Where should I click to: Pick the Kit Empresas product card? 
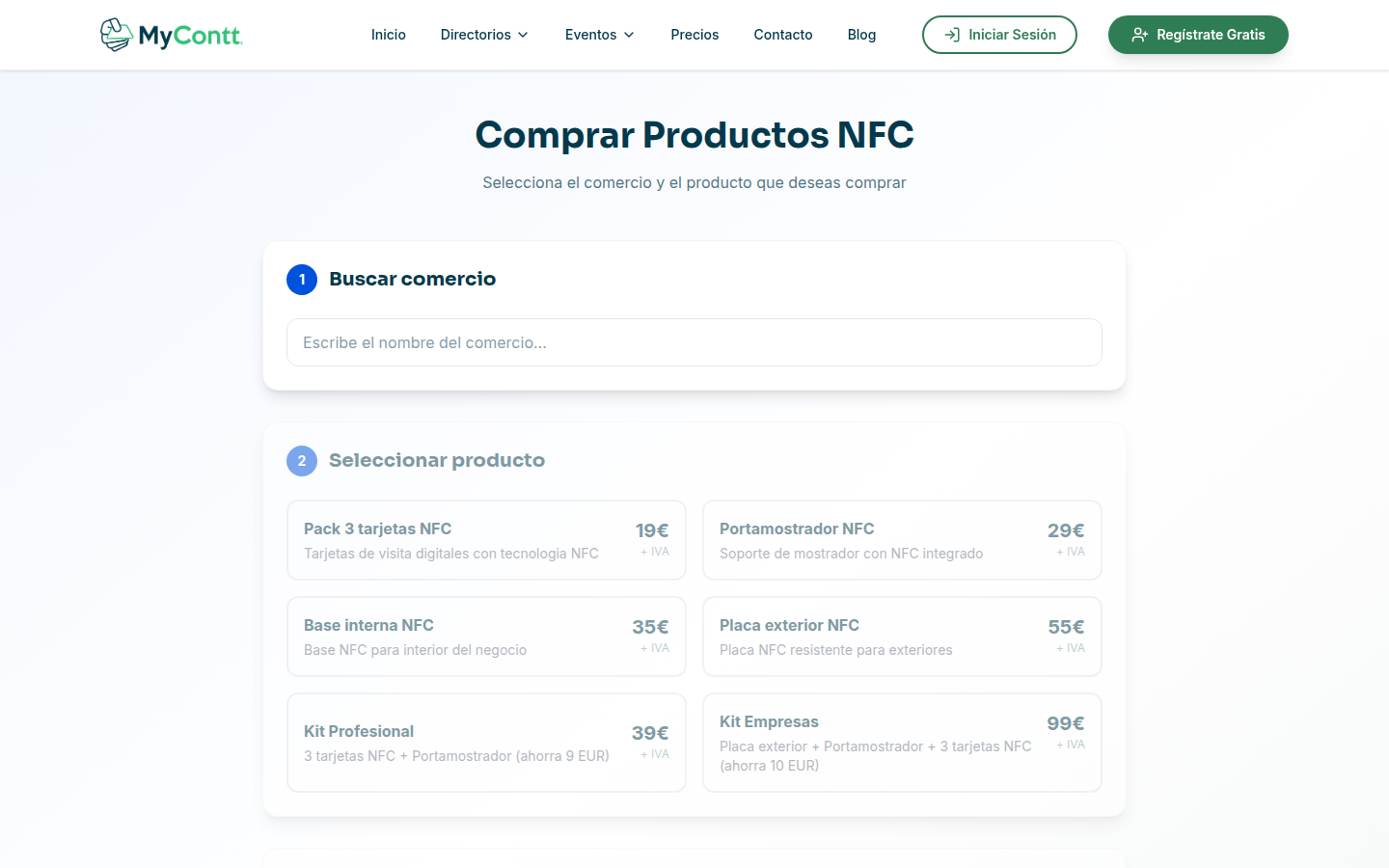point(902,743)
